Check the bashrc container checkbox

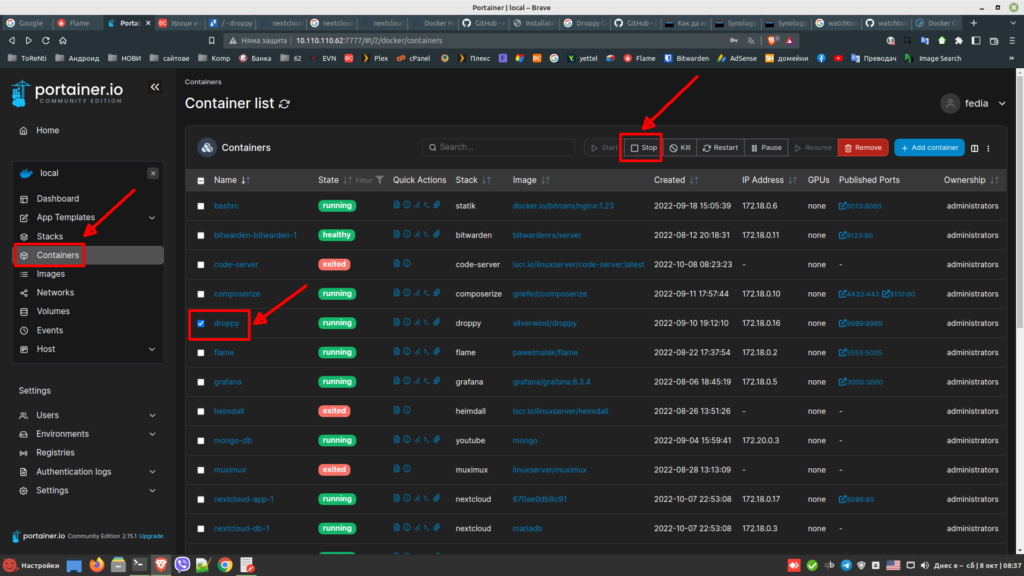200,206
